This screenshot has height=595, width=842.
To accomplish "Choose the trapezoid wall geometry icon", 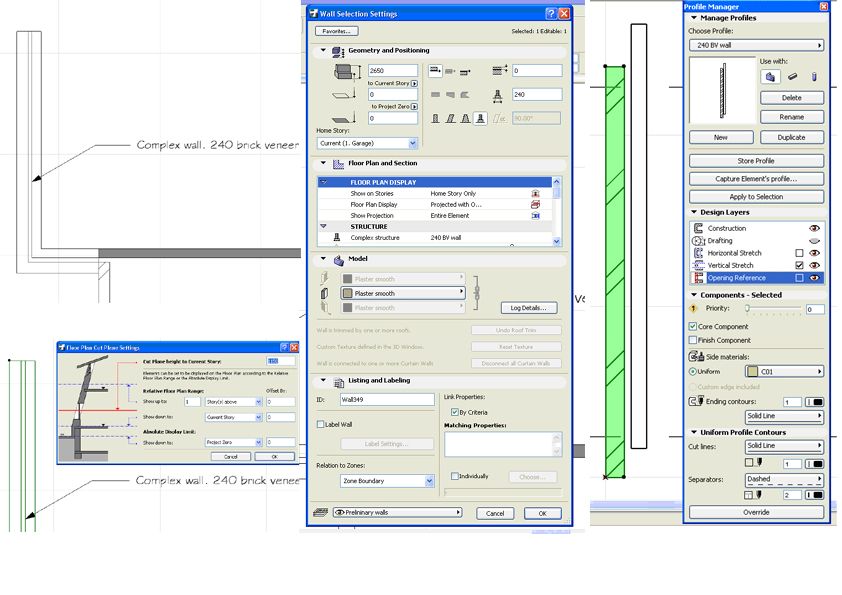I will [x=464, y=116].
